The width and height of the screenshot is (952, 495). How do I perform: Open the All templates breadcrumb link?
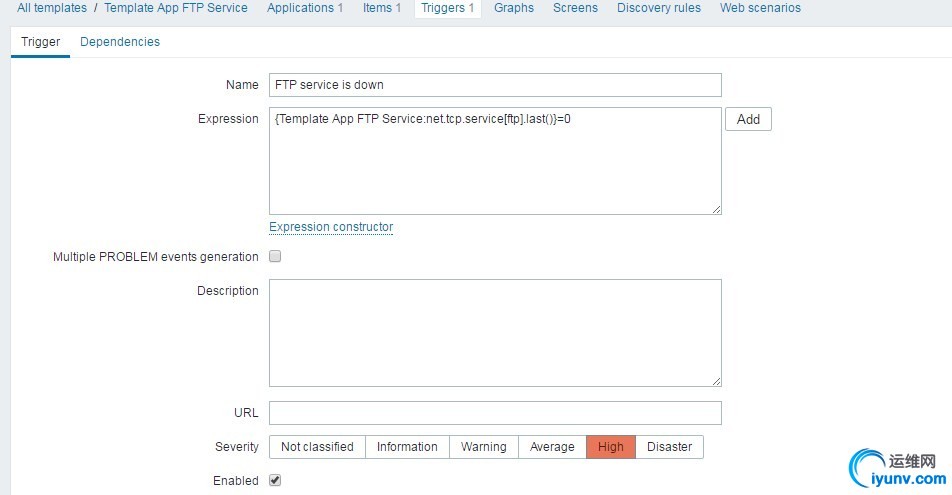click(52, 8)
